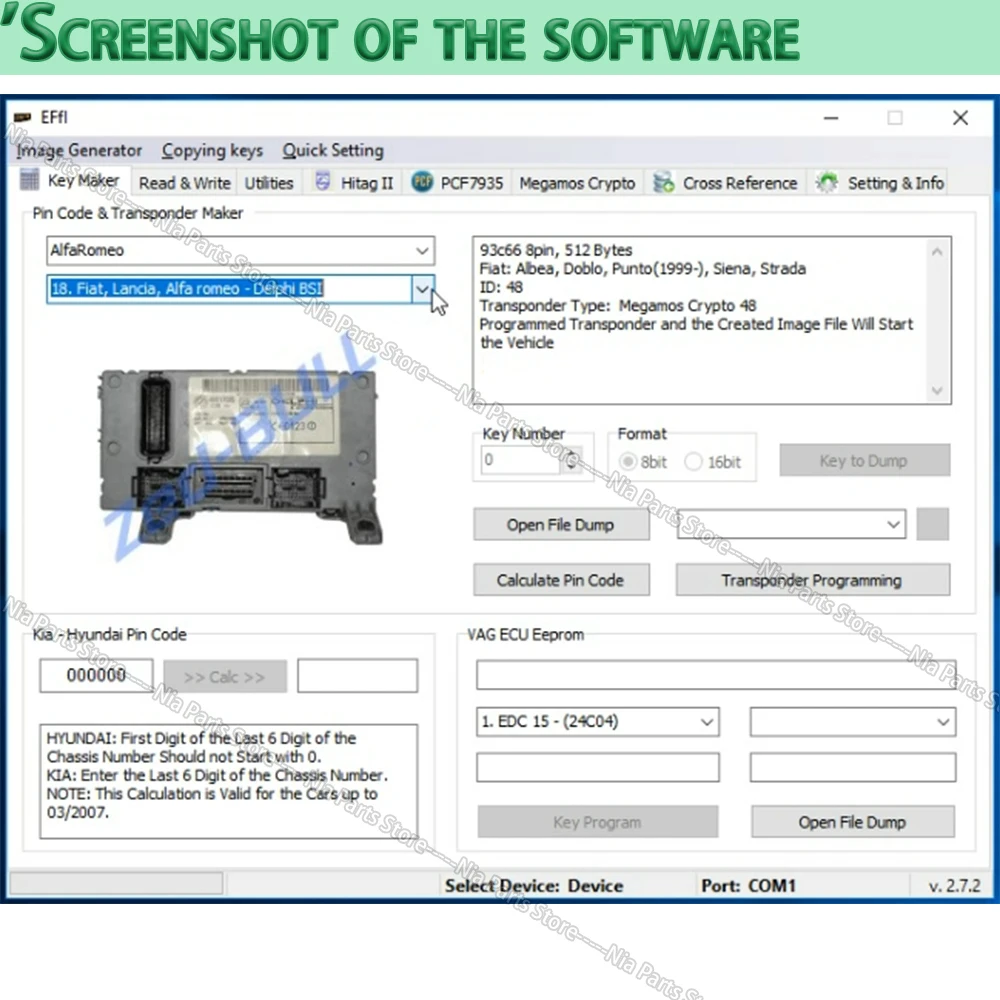This screenshot has width=1000, height=1000.
Task: Switch to the Read & Write tab
Action: 184,183
